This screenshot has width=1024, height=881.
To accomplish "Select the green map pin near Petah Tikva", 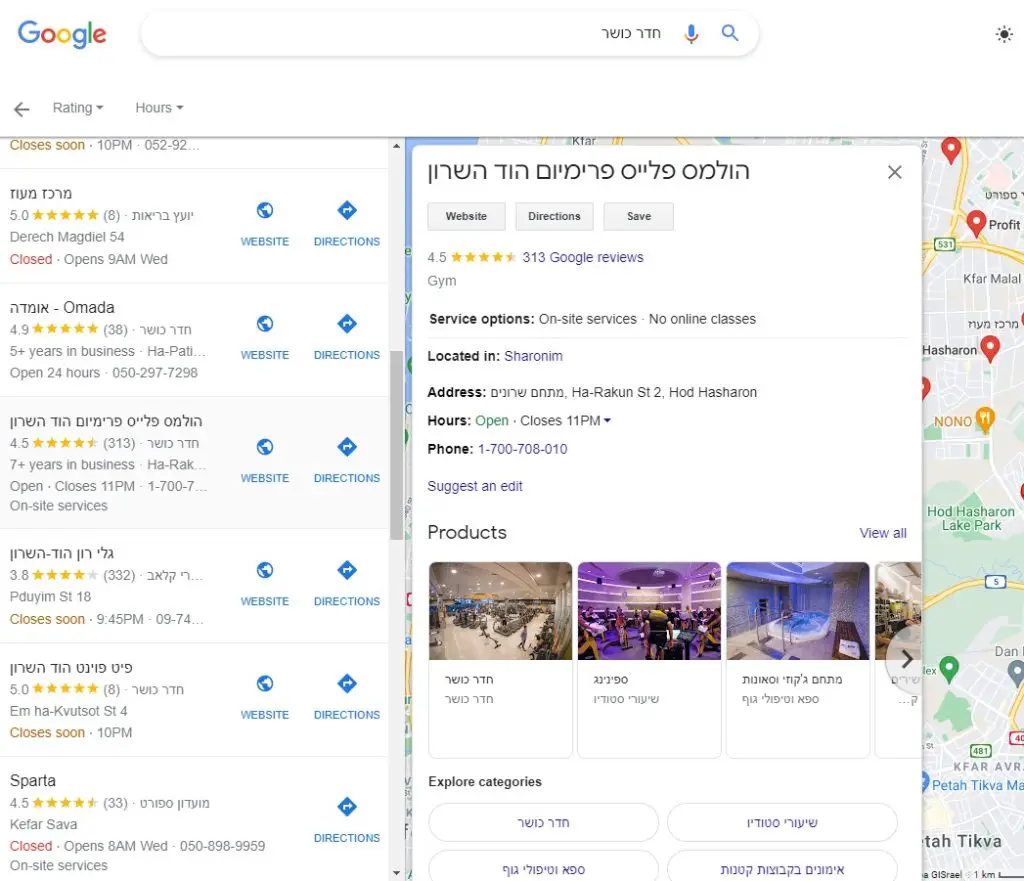I will pyautogui.click(x=948, y=669).
